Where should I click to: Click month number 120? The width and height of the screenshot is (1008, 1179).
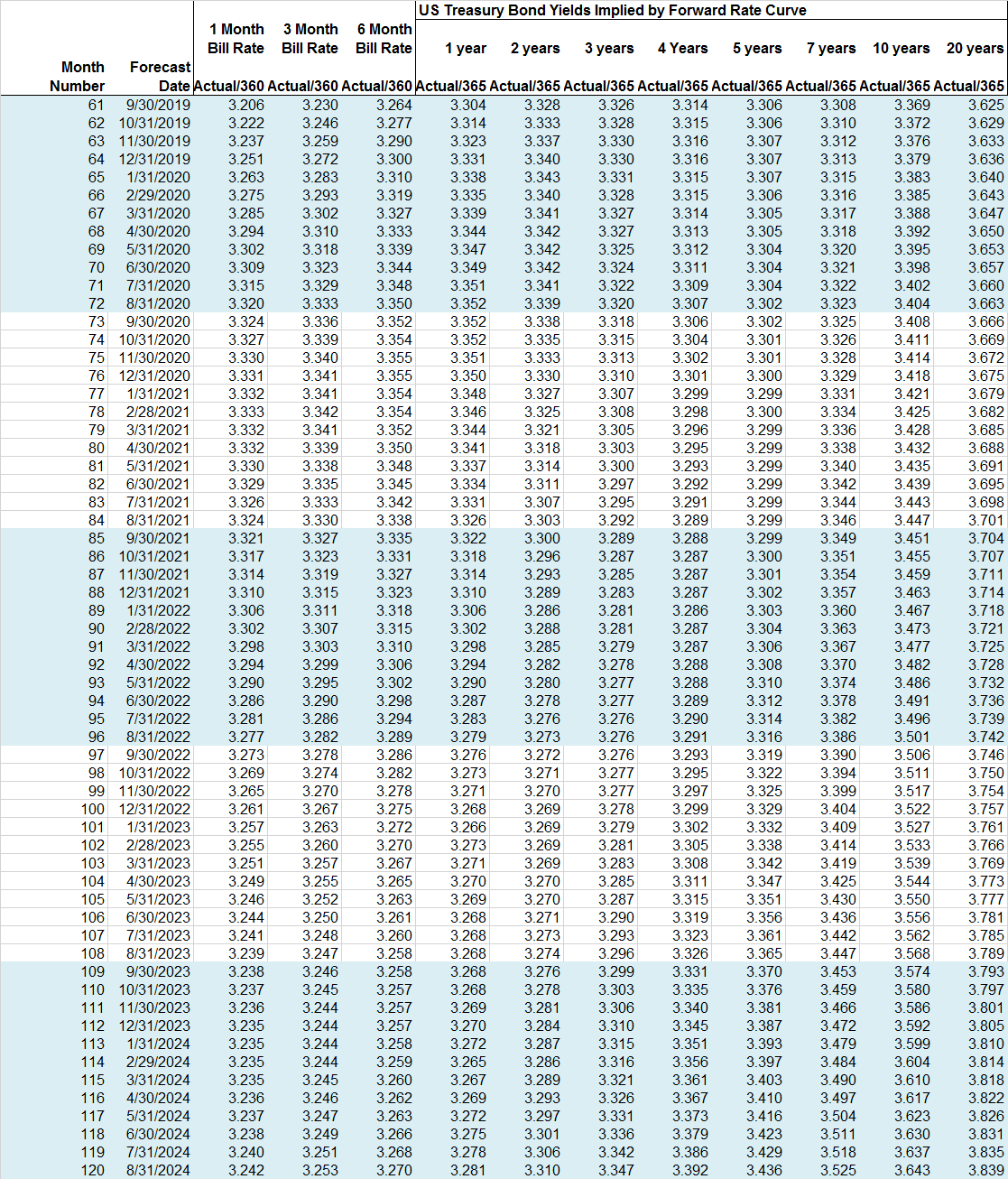[92, 1170]
